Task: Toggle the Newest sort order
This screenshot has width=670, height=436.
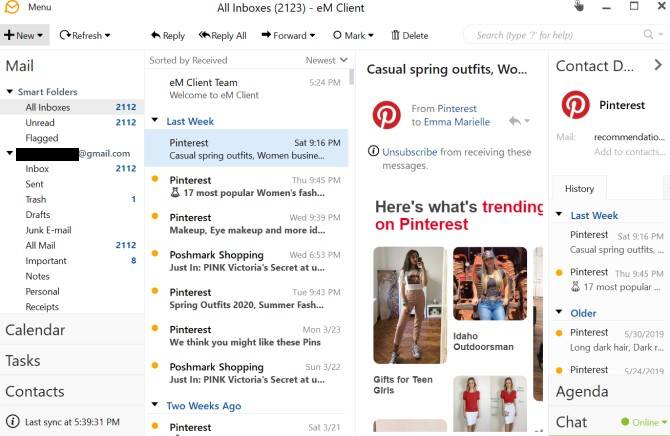Action: coord(326,60)
